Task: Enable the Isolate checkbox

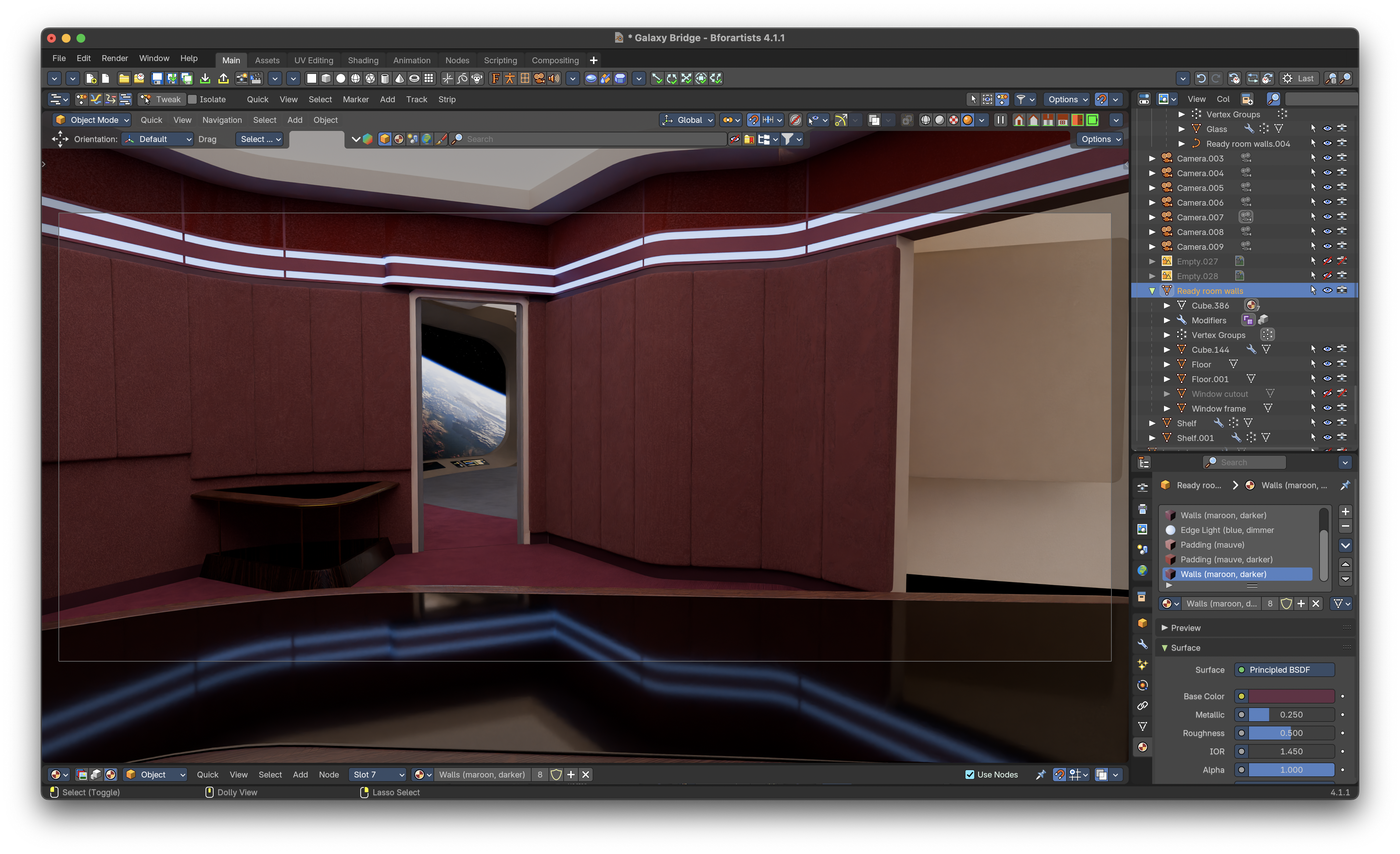Action: [x=193, y=100]
